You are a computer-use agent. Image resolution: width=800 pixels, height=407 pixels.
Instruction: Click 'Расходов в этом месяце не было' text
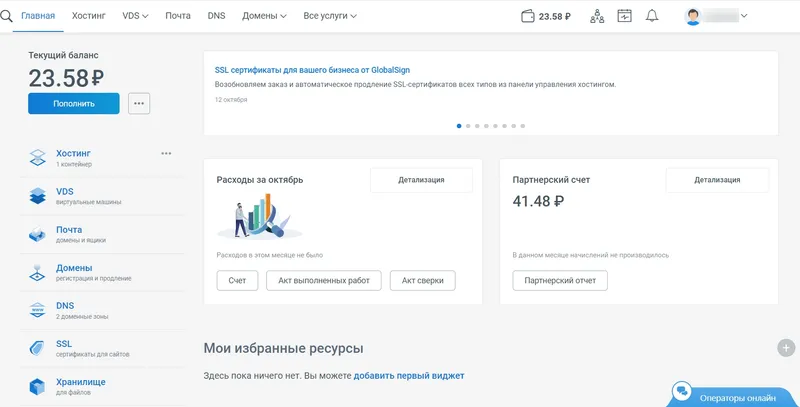[269, 255]
